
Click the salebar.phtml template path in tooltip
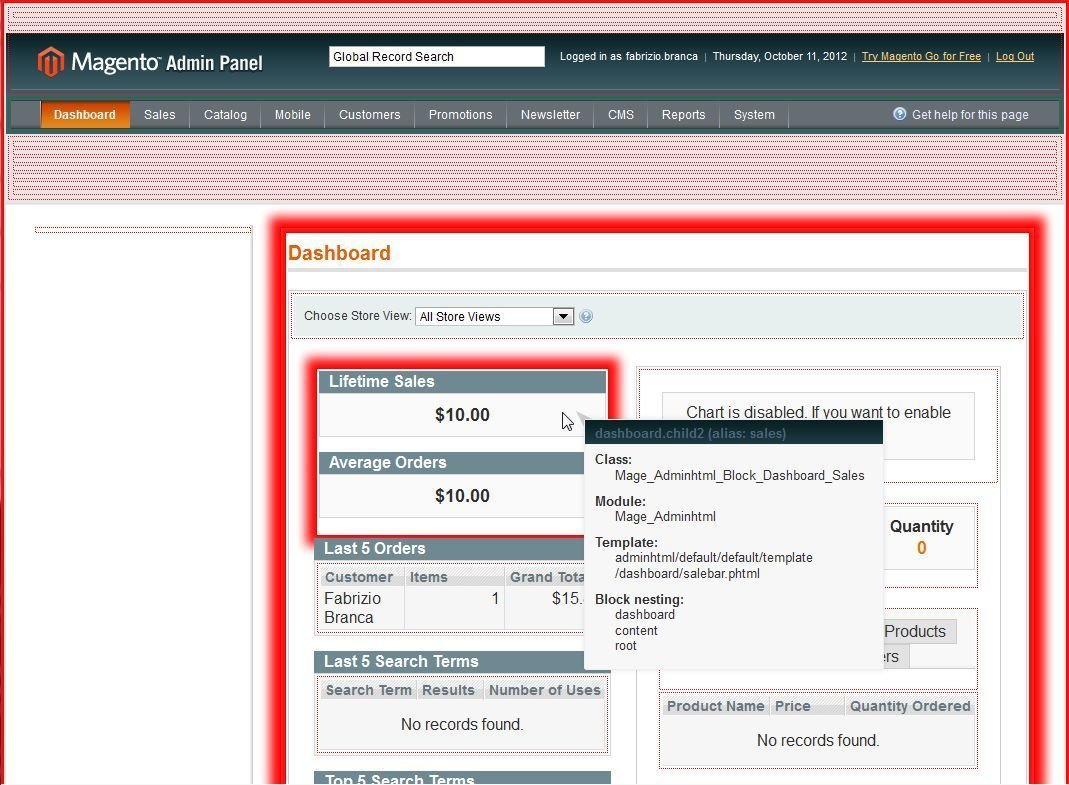click(714, 565)
